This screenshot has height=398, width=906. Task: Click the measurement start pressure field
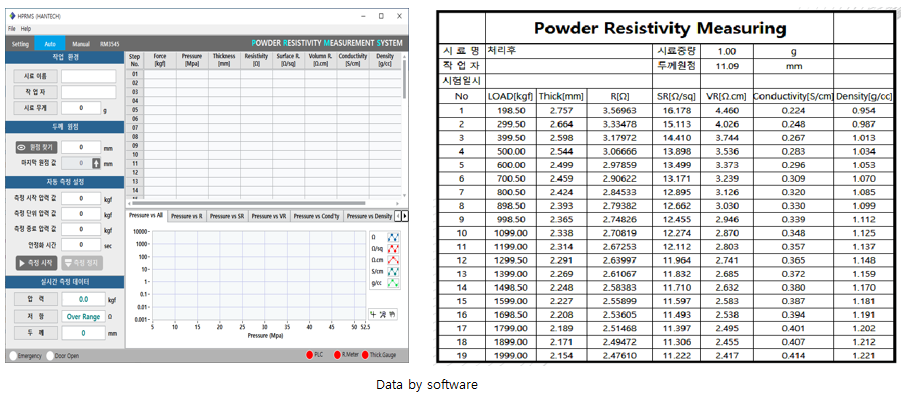point(81,199)
